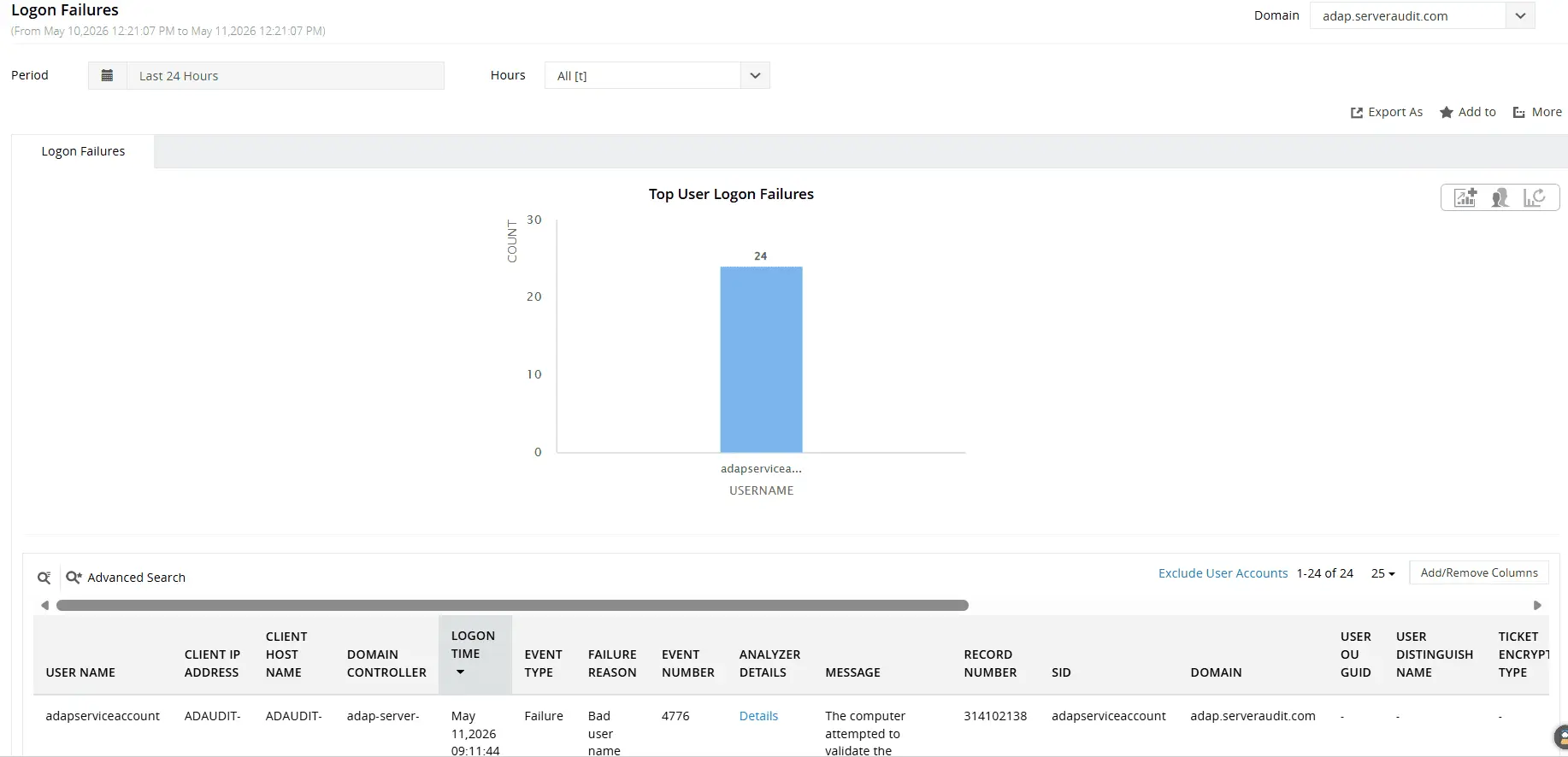This screenshot has width=1568, height=757.
Task: Sort by DOMAIN CONTROLLER column
Action: (386, 663)
